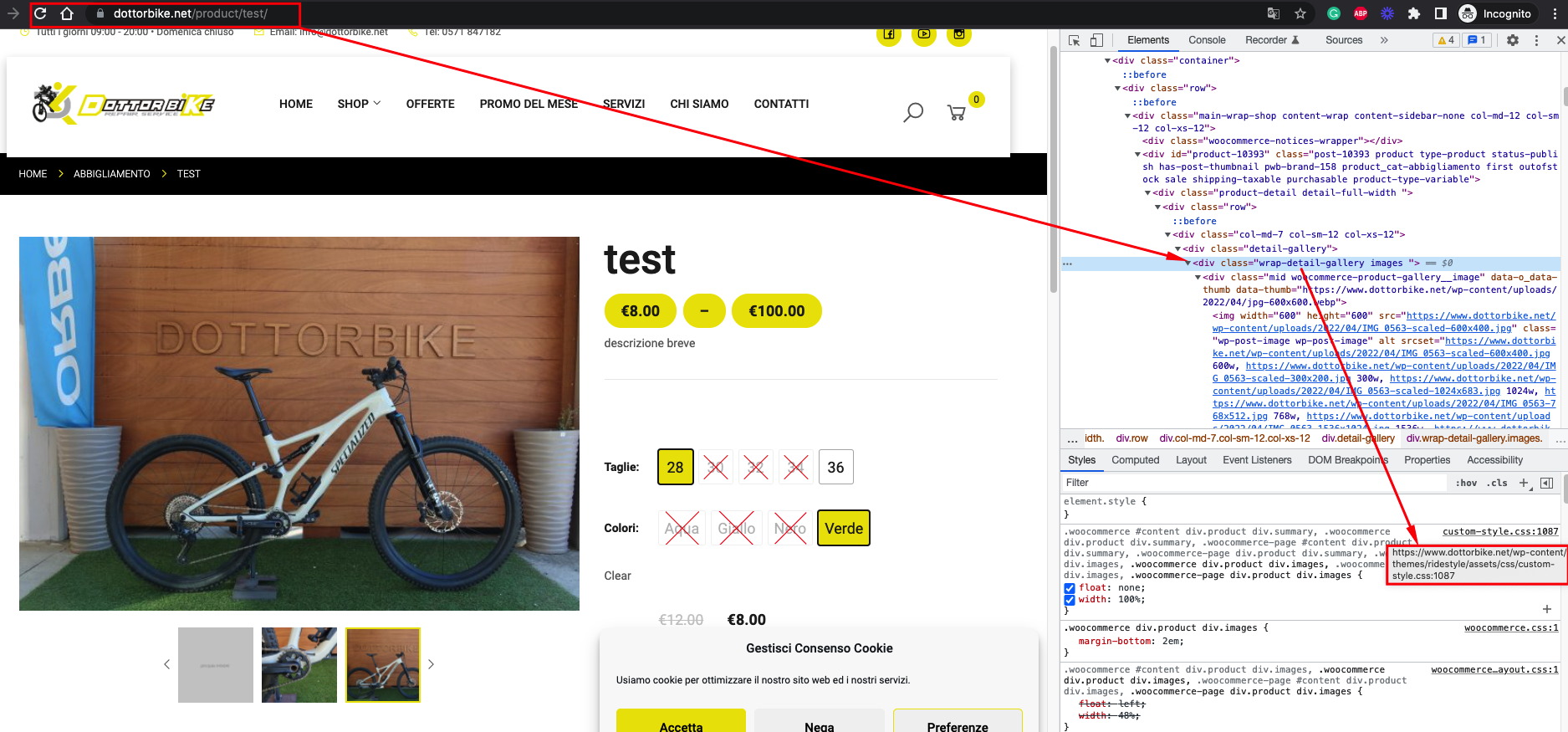Clear selected product variations

pyautogui.click(x=617, y=576)
